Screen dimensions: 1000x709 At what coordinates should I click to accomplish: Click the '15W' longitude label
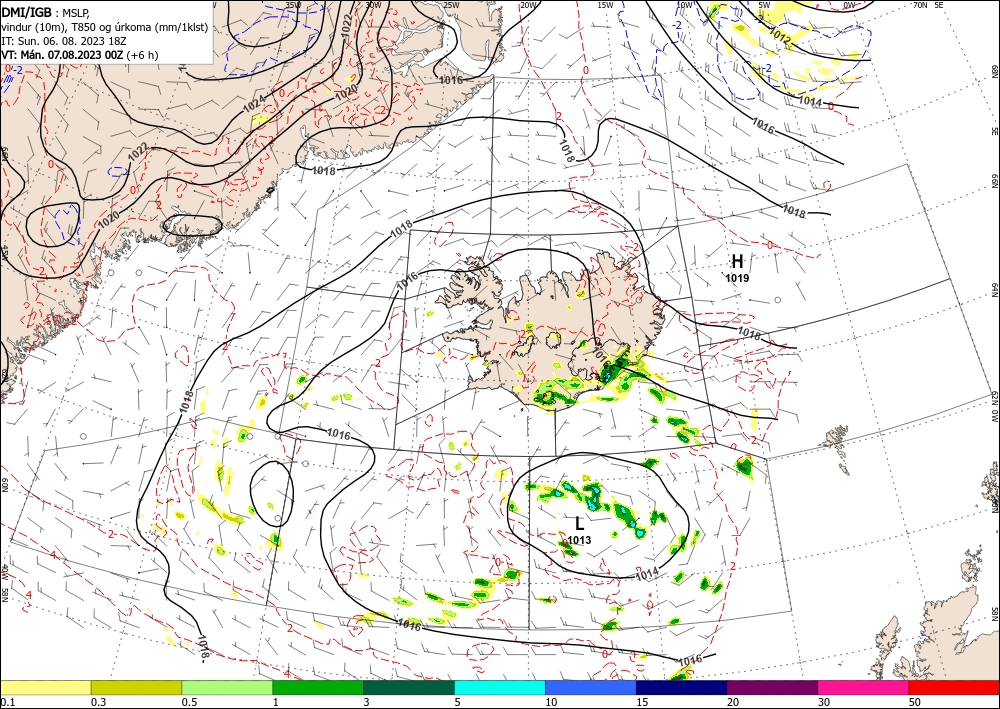[x=605, y=5]
